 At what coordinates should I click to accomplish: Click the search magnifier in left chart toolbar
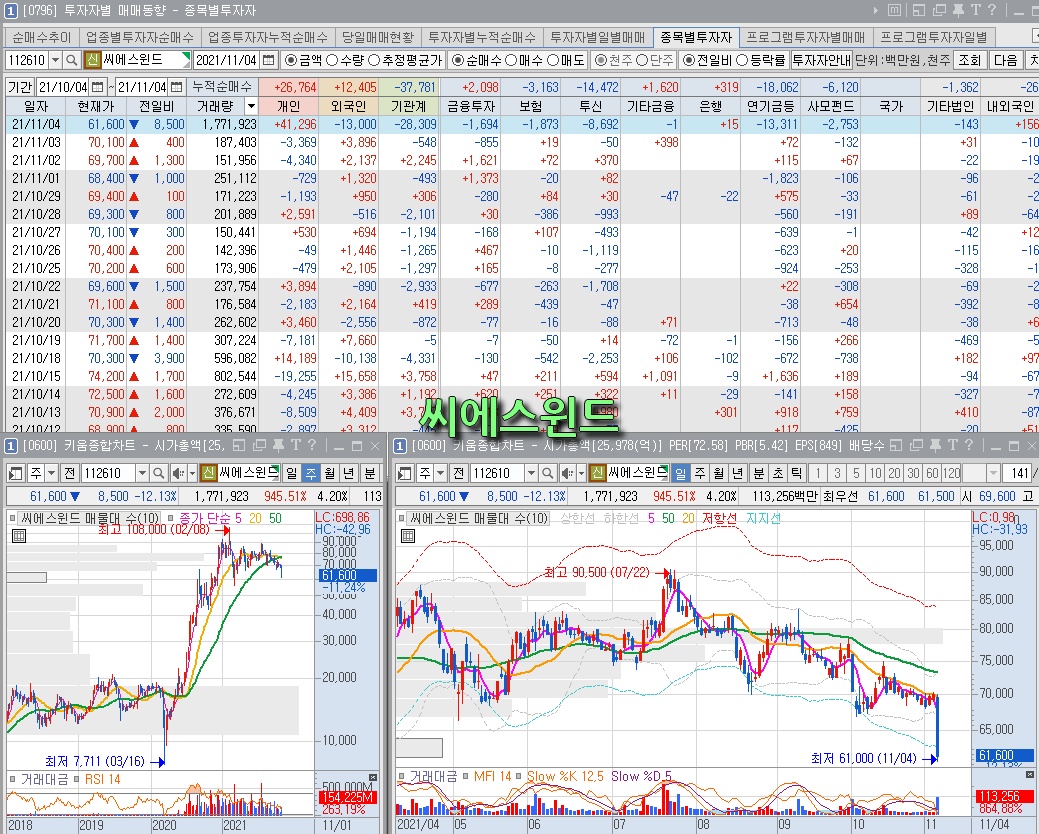pyautogui.click(x=158, y=473)
